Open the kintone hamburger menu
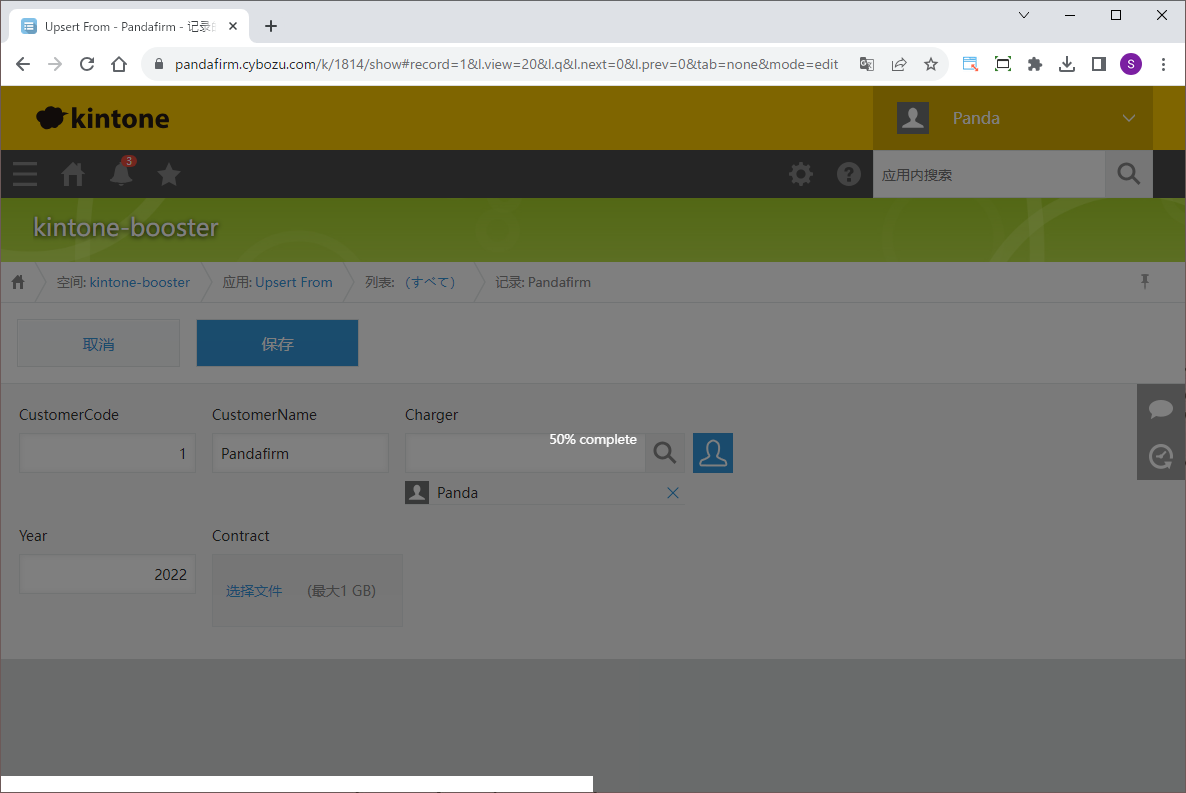 [x=25, y=174]
